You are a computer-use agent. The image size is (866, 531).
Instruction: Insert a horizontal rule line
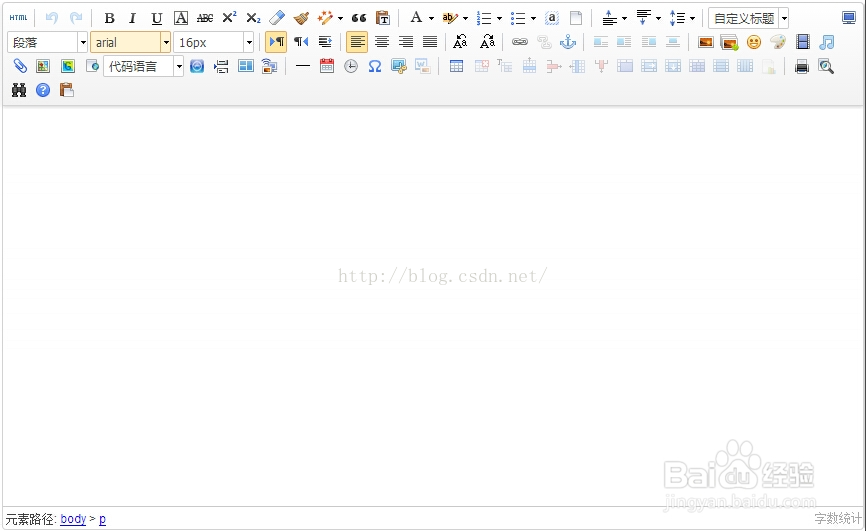tap(303, 66)
